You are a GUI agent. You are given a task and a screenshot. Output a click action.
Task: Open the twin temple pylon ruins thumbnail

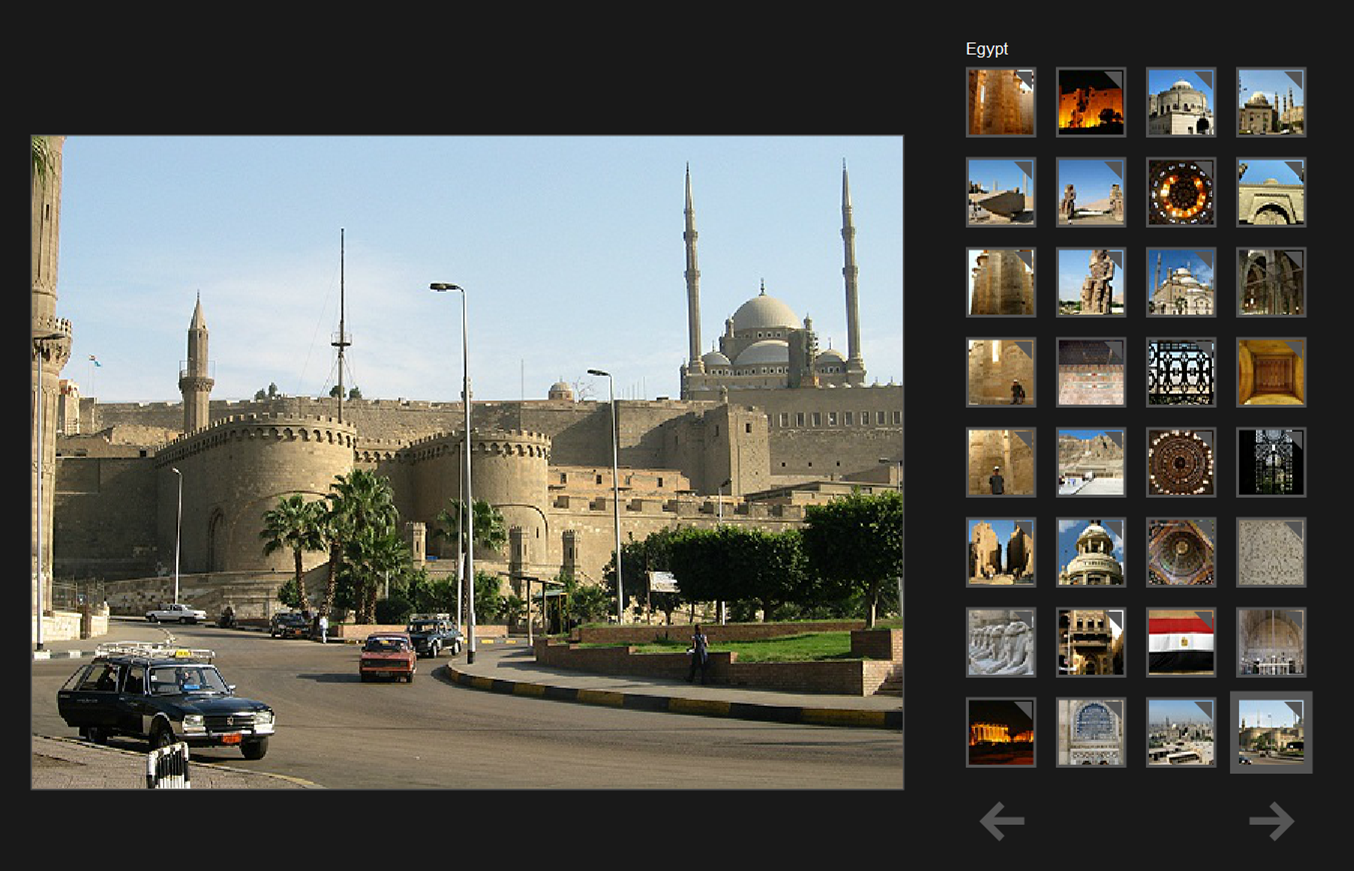coord(1001,552)
